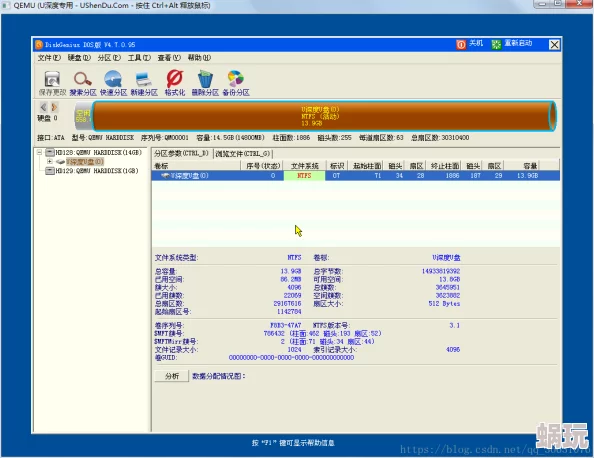Click the 关机 shutdown icon
Image resolution: width=594 pixels, height=458 pixels.
[x=461, y=45]
